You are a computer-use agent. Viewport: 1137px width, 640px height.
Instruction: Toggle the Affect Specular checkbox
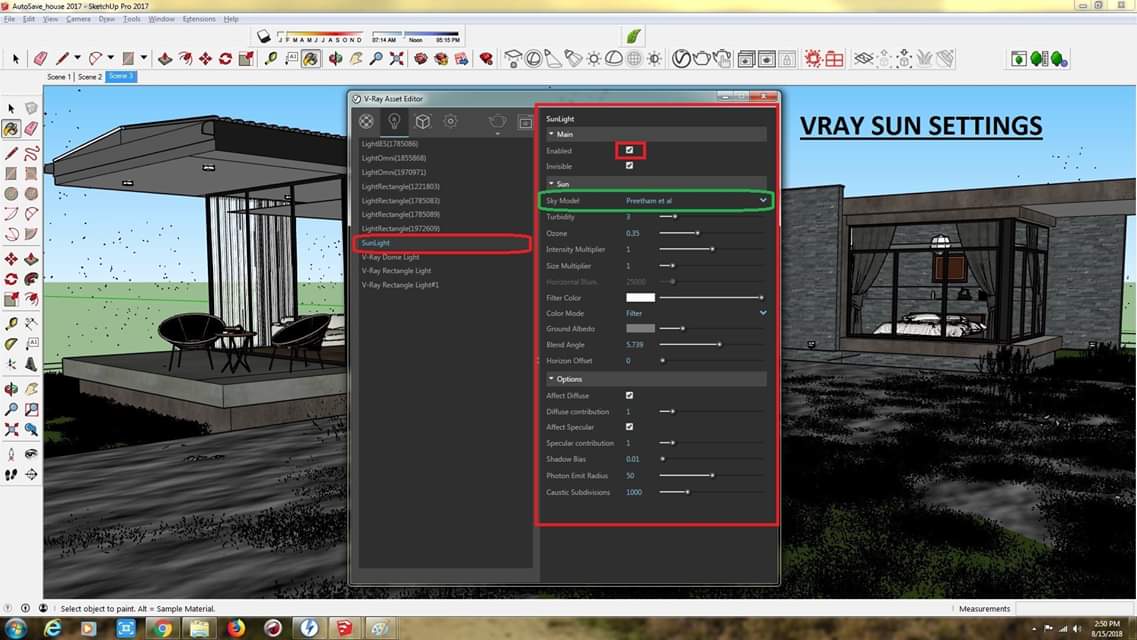629,427
